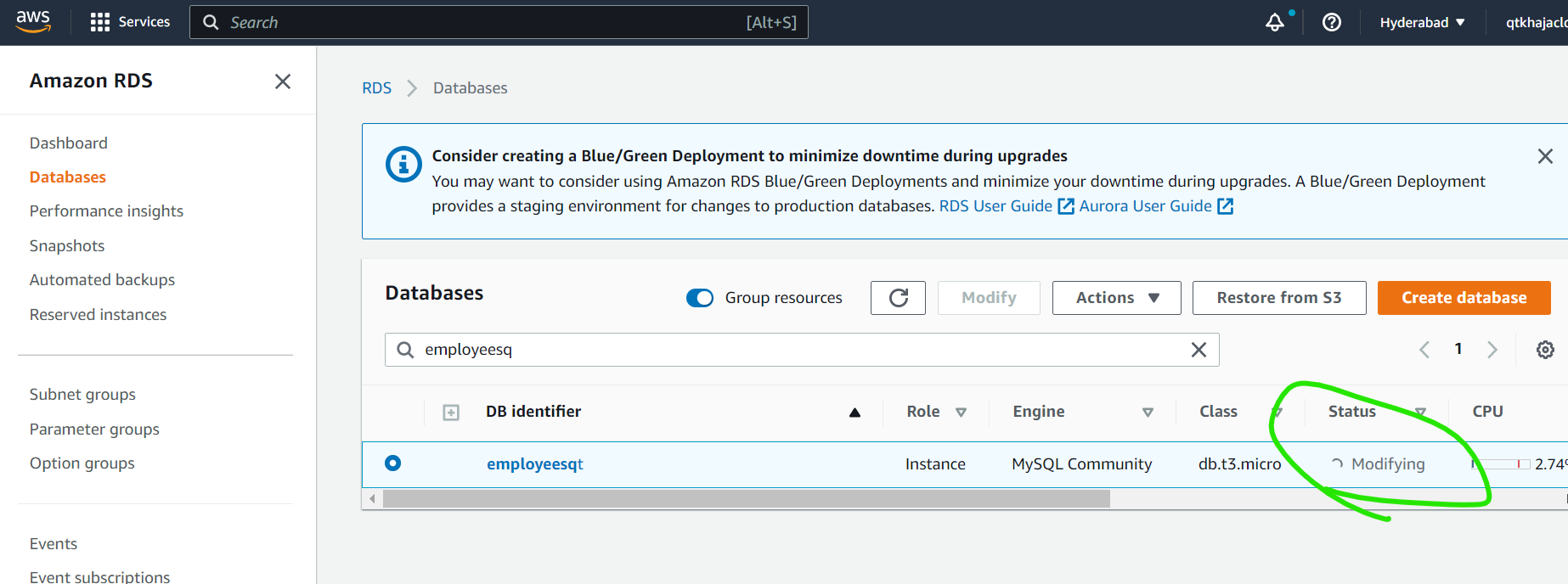Open the RDS User Guide link
Image resolution: width=1568 pixels, height=584 pixels.
coord(1007,206)
